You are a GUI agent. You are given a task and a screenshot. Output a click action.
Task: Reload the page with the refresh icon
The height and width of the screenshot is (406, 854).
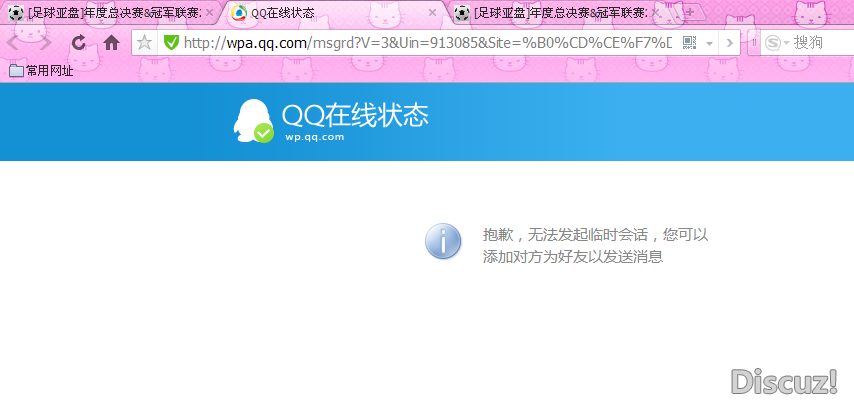79,43
